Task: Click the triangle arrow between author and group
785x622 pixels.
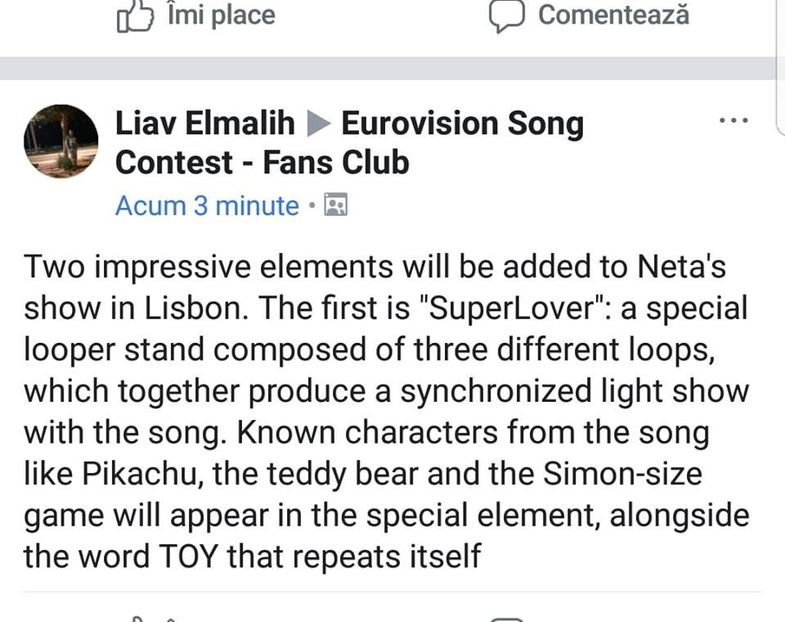Action: pos(318,124)
